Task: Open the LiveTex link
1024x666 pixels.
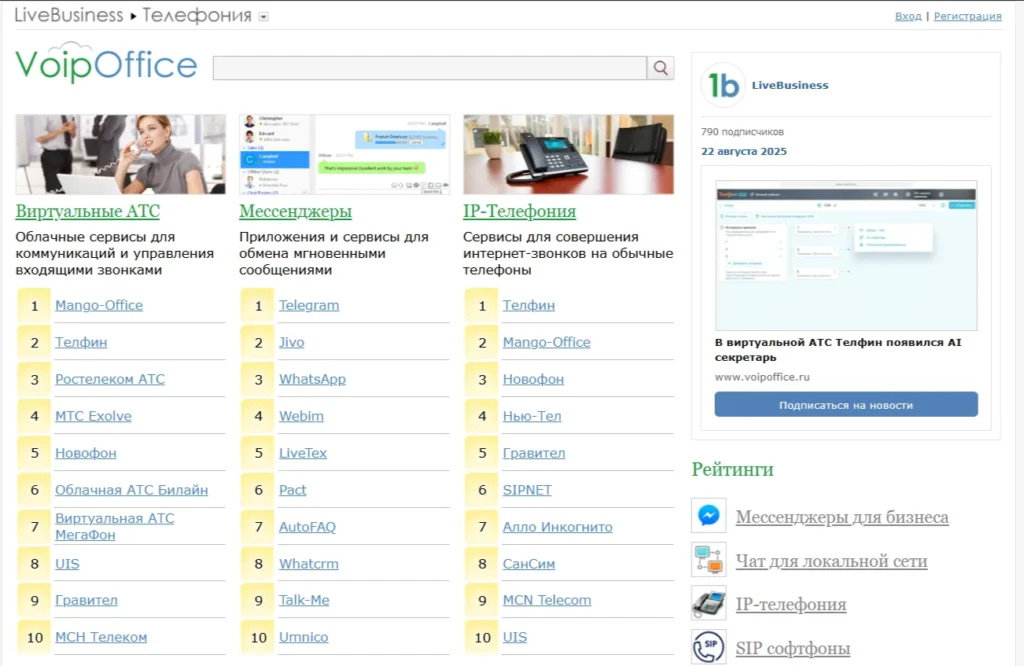Action: [x=302, y=453]
